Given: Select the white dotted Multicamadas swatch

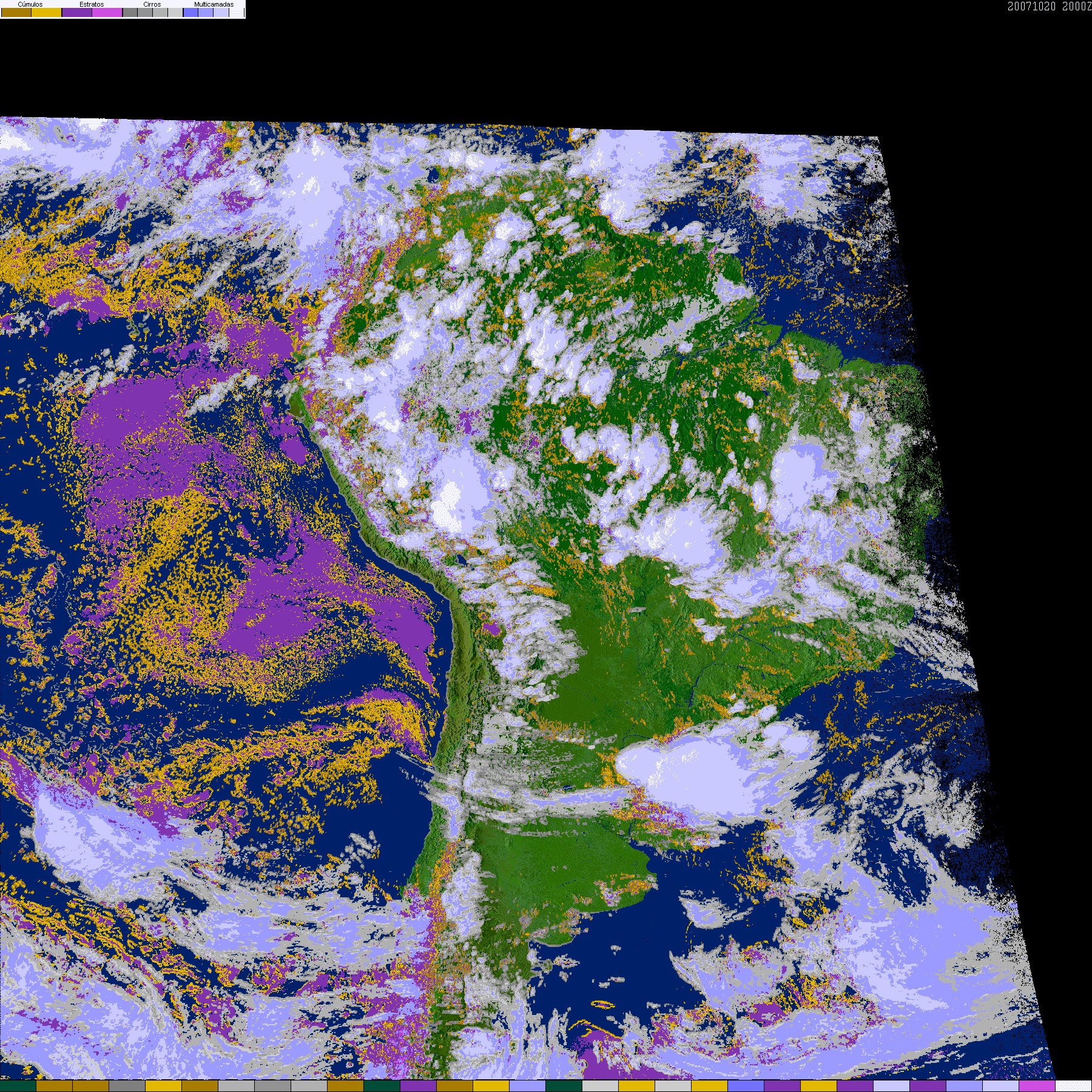Looking at the screenshot, I should click(x=237, y=12).
